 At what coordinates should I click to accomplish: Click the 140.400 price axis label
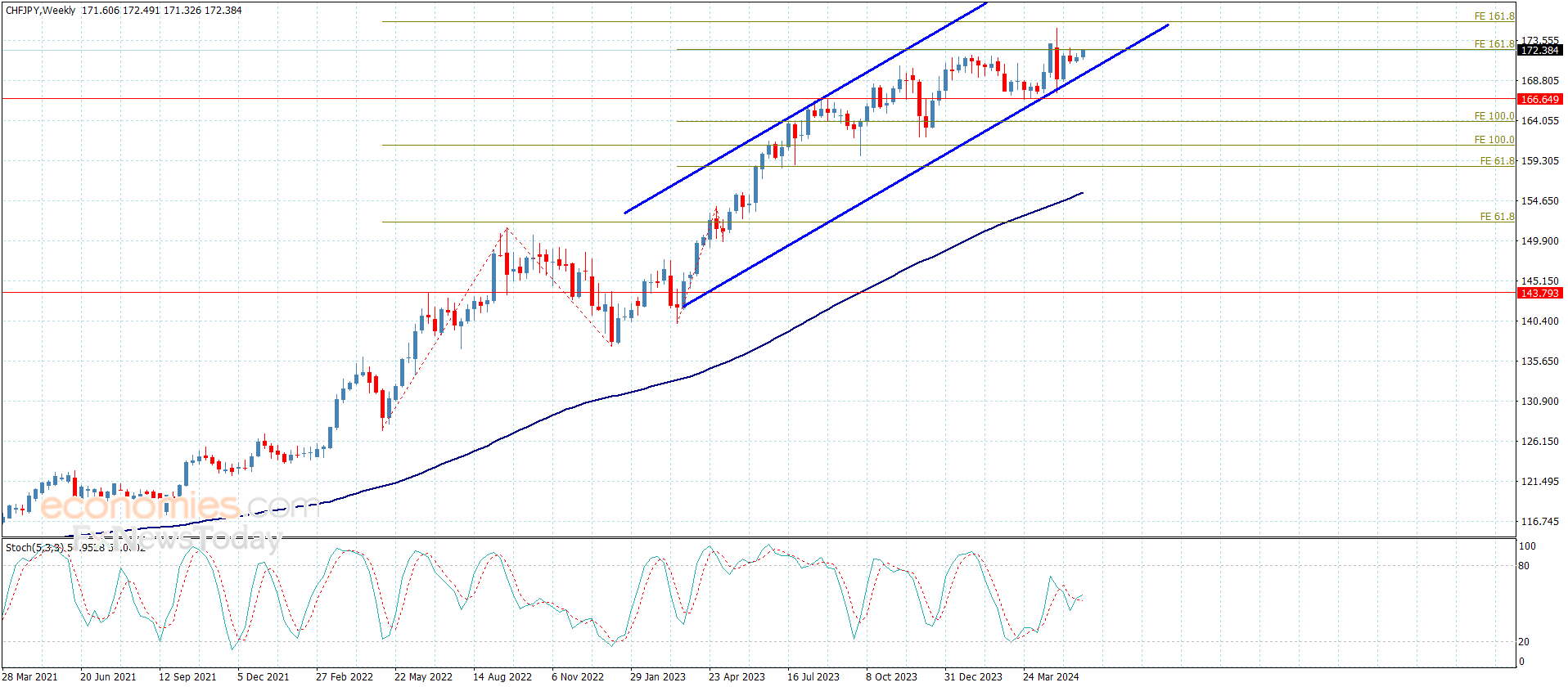coord(1539,321)
